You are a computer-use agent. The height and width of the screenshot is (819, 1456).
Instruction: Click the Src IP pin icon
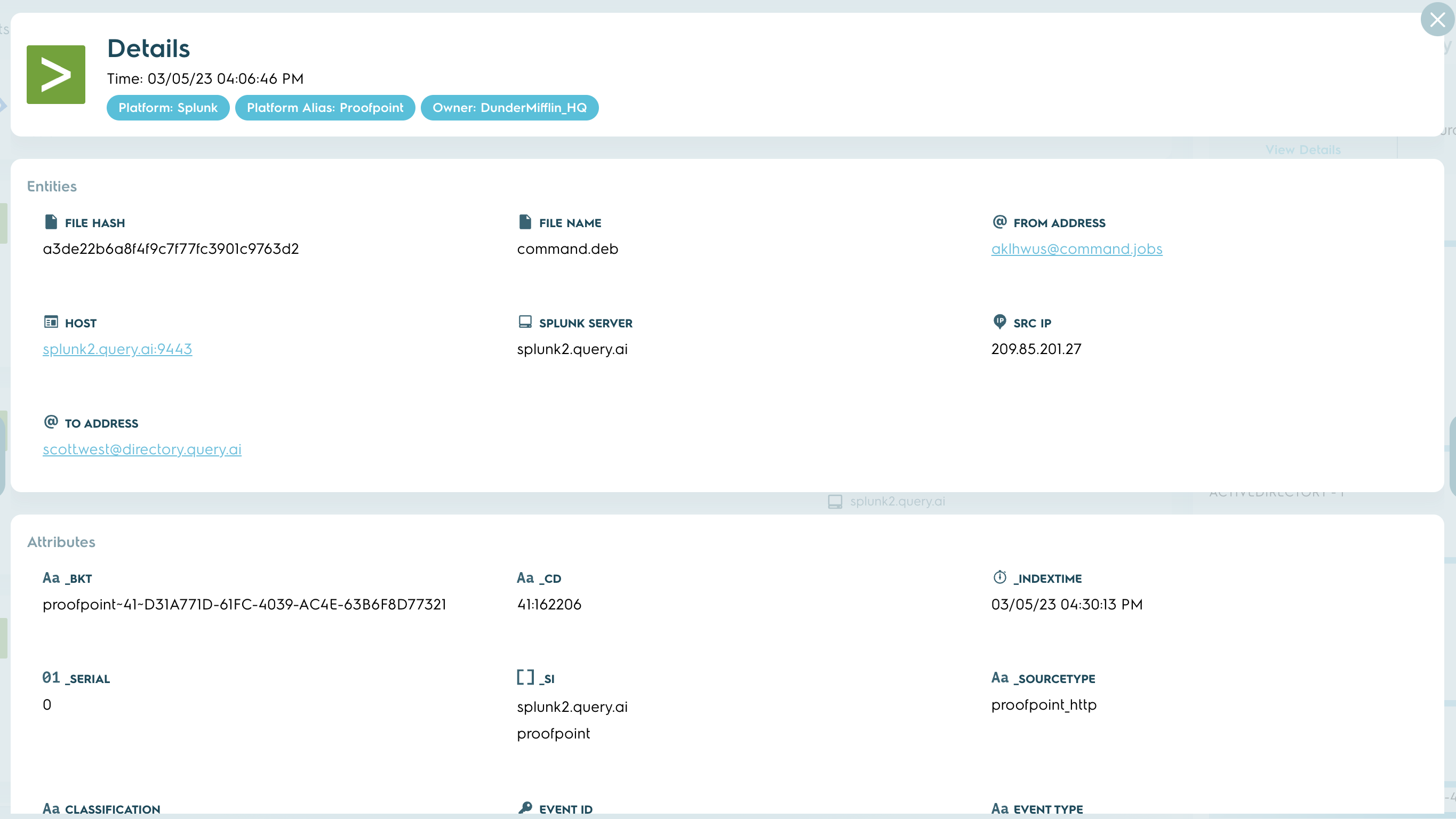[999, 322]
